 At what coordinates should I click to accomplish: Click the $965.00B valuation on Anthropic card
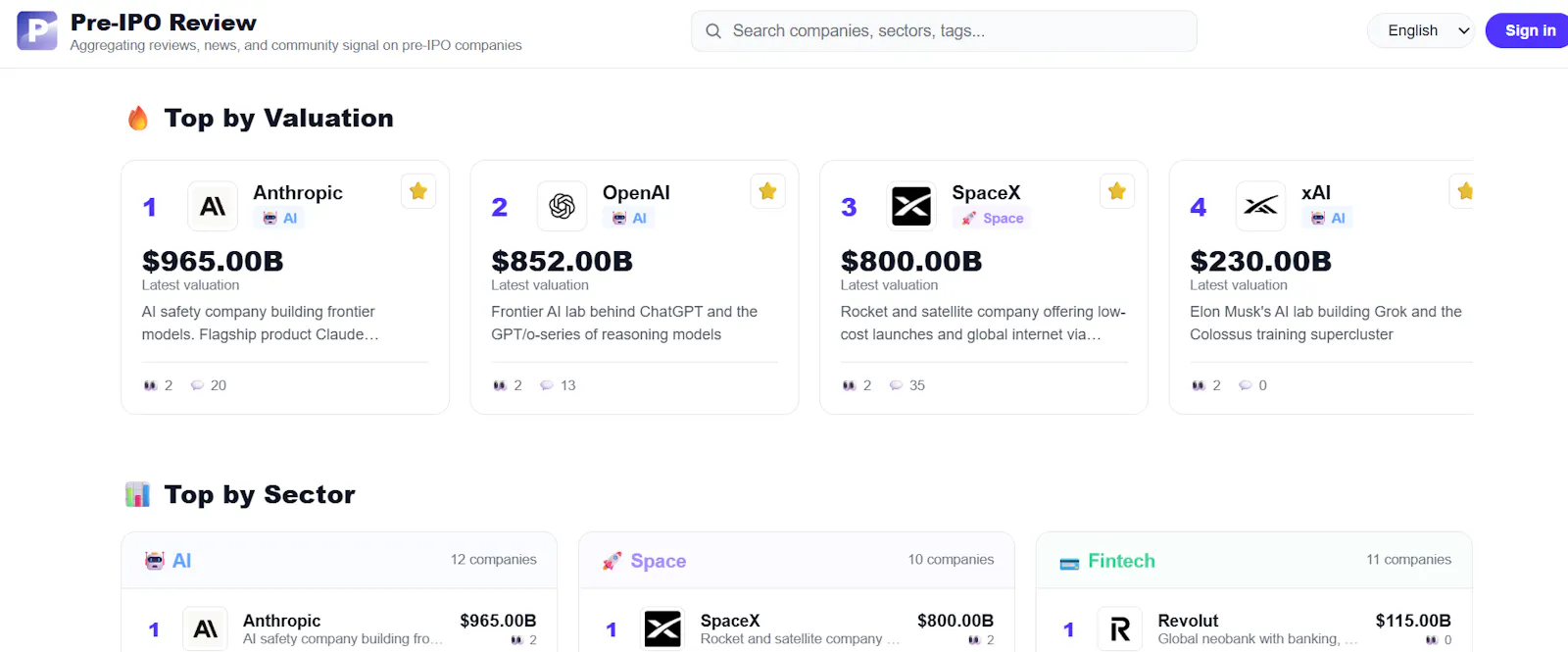(x=213, y=262)
